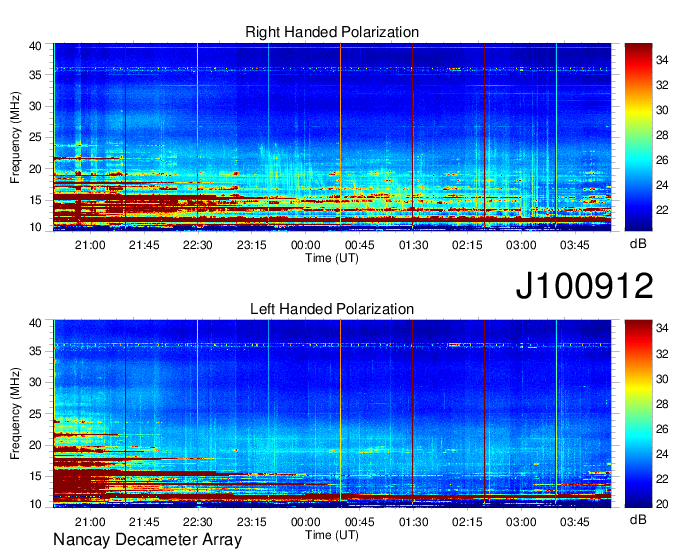Click the 22 value on upper colorbar scale
This screenshot has width=680, height=552.
(x=662, y=210)
